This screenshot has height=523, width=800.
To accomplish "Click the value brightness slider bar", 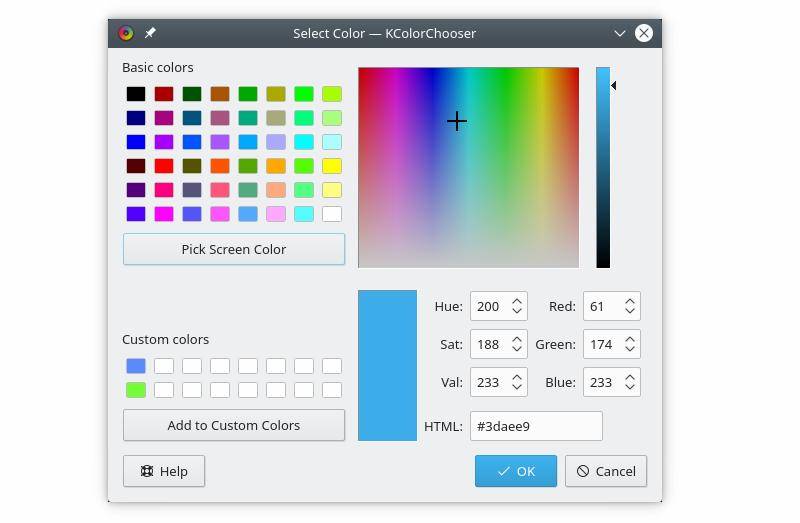I will coord(603,167).
